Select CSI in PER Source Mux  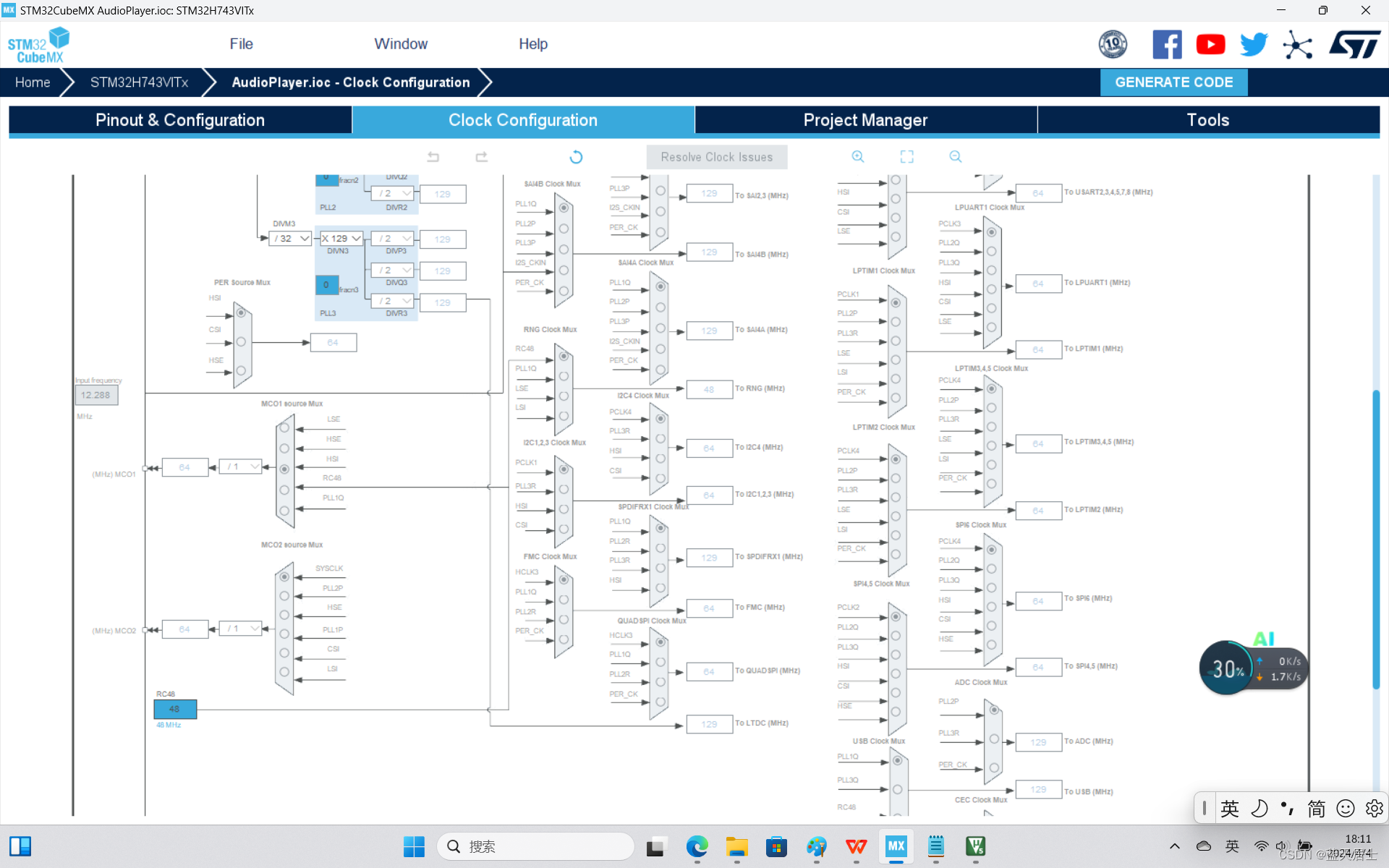click(242, 341)
